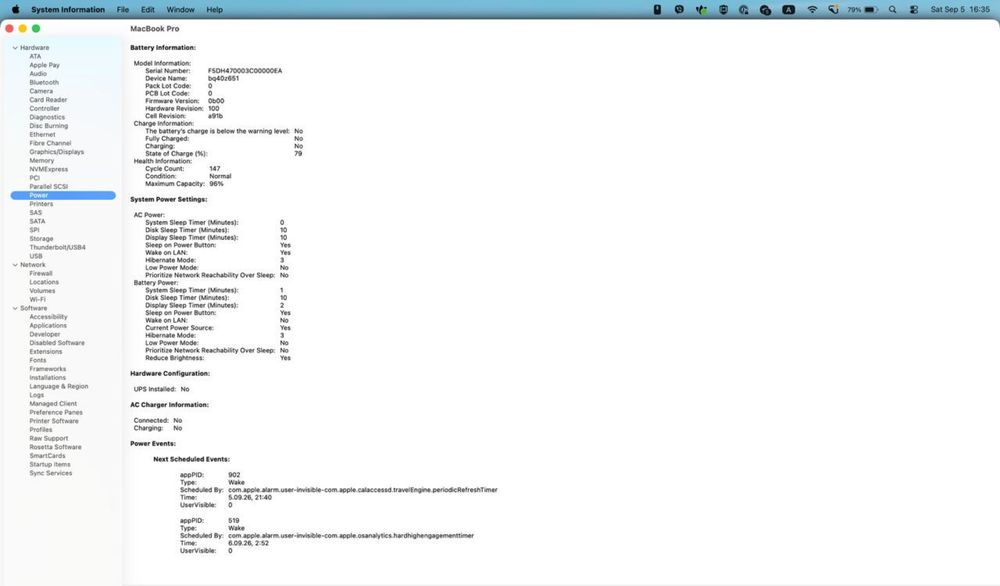Click the Wi-Fi status icon
The width and height of the screenshot is (1000, 586).
(812, 10)
